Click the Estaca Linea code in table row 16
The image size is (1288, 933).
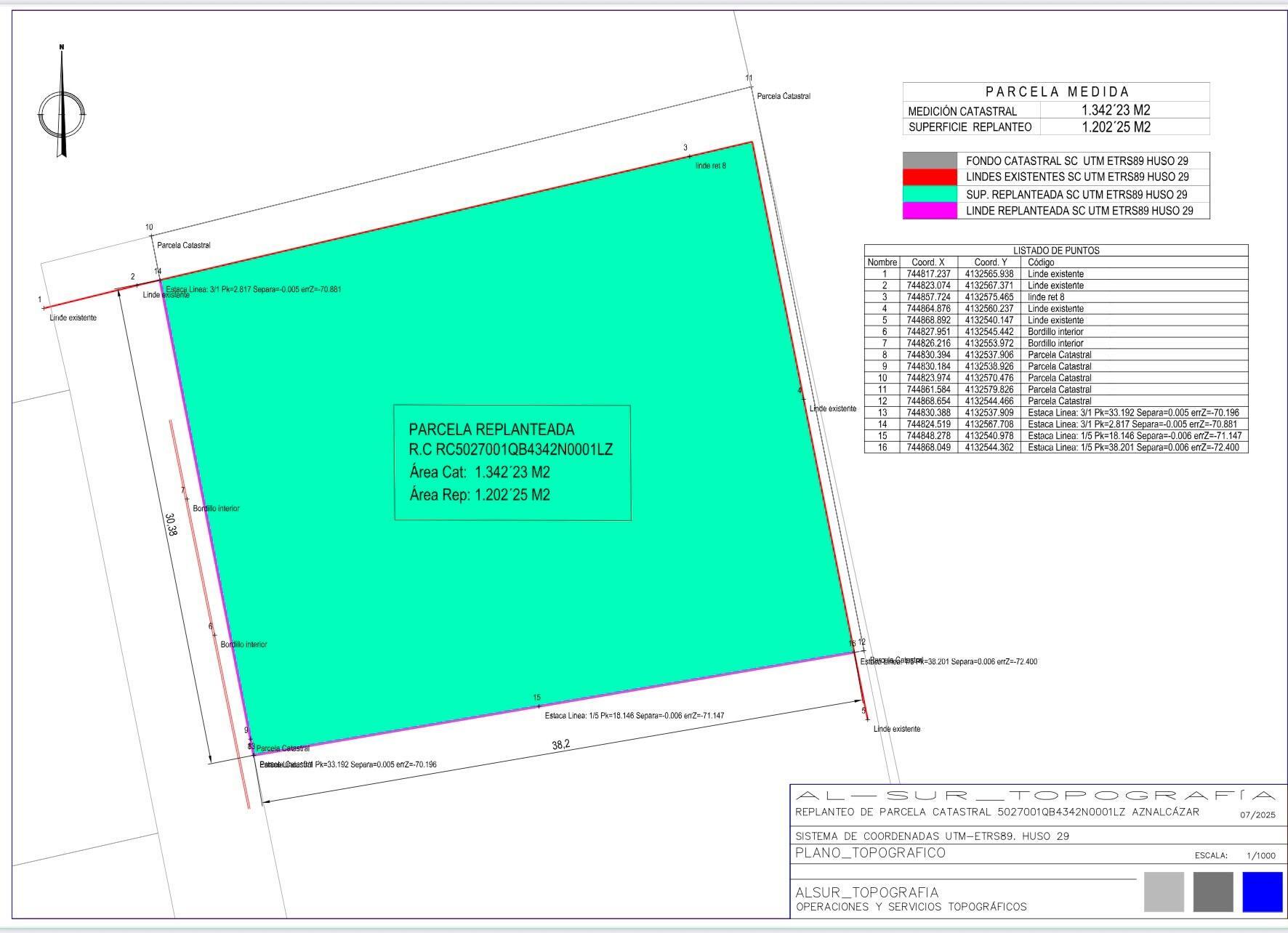tap(1133, 448)
